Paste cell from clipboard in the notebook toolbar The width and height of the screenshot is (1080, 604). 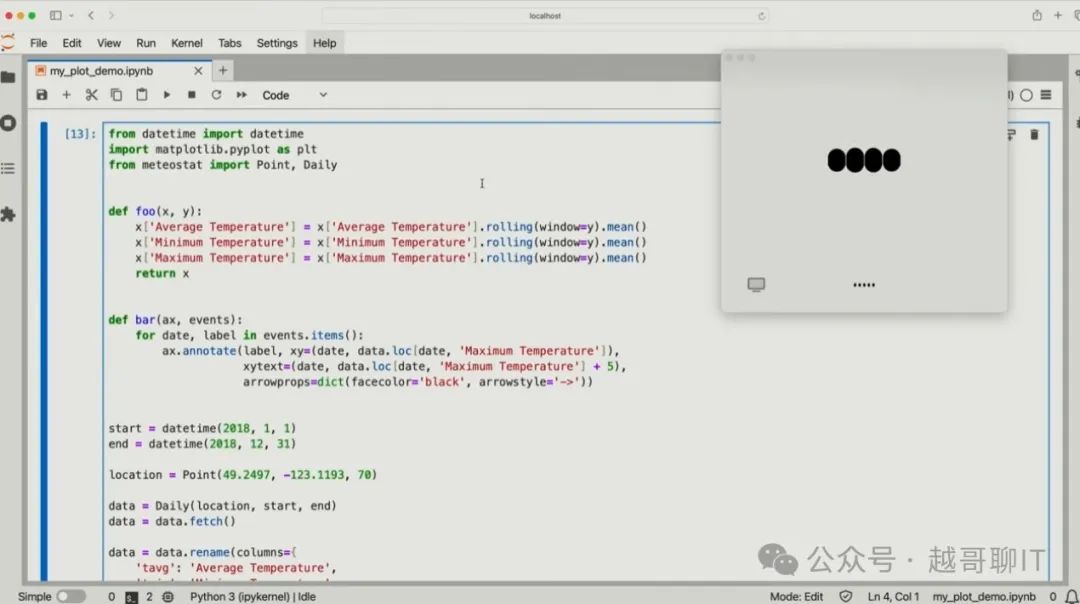[x=141, y=95]
